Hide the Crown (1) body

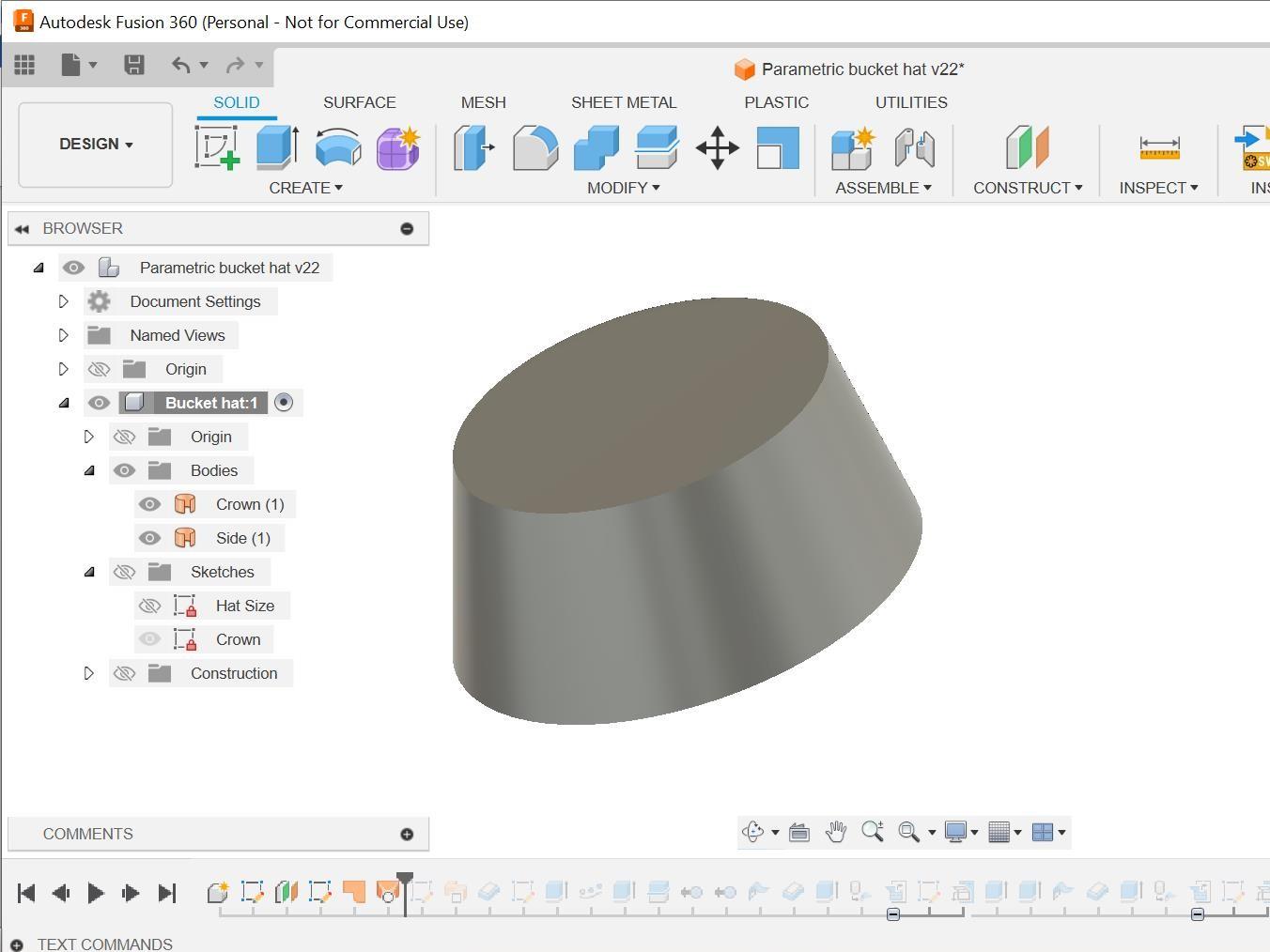(x=149, y=504)
